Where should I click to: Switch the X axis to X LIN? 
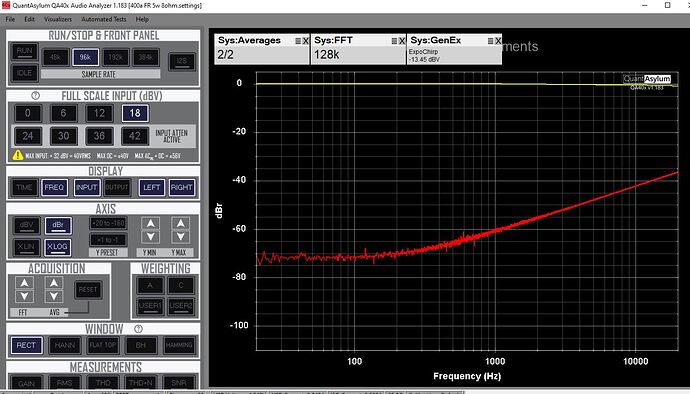pyautogui.click(x=26, y=247)
